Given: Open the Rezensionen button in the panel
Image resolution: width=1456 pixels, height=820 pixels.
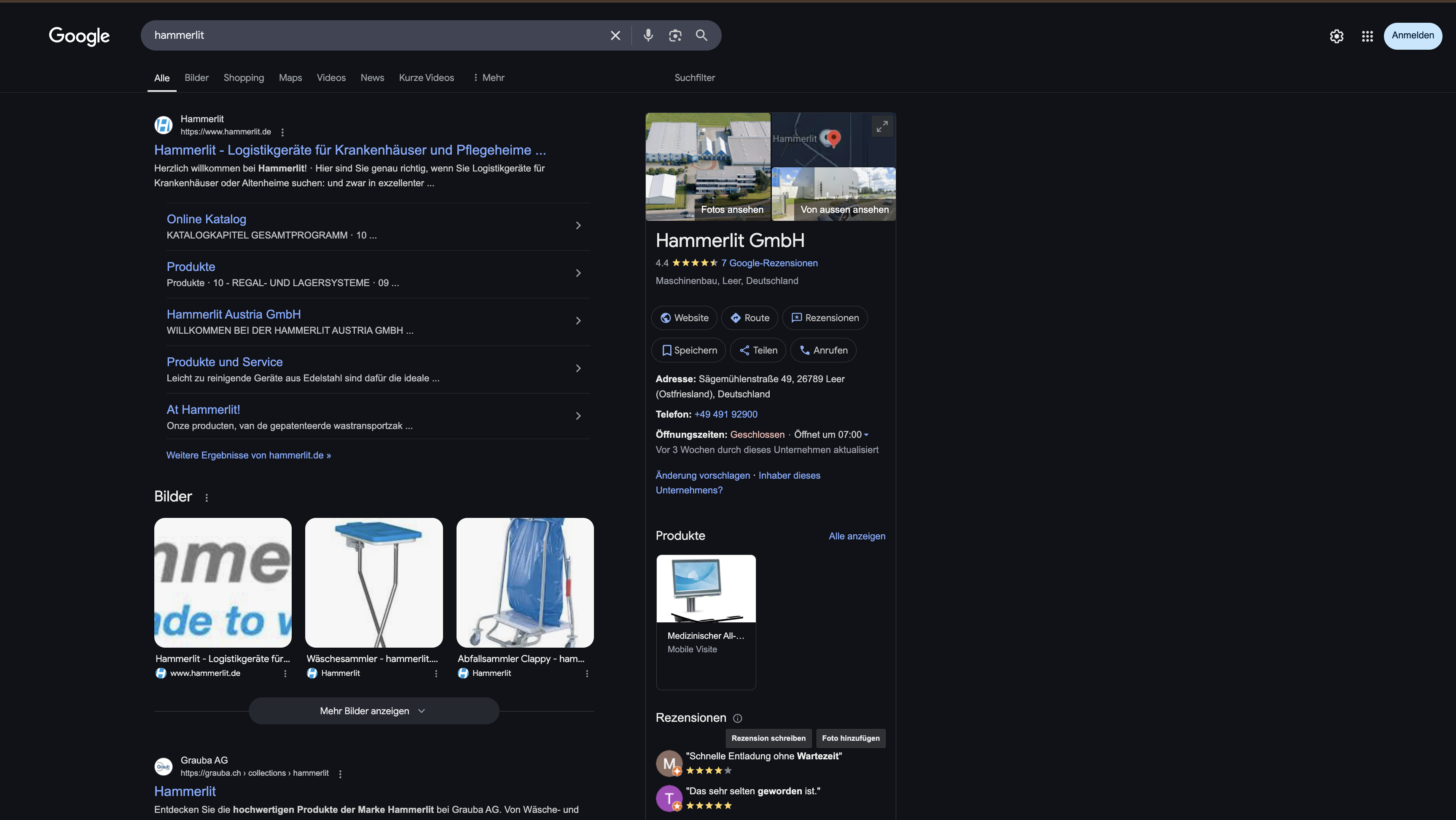Looking at the screenshot, I should point(825,318).
